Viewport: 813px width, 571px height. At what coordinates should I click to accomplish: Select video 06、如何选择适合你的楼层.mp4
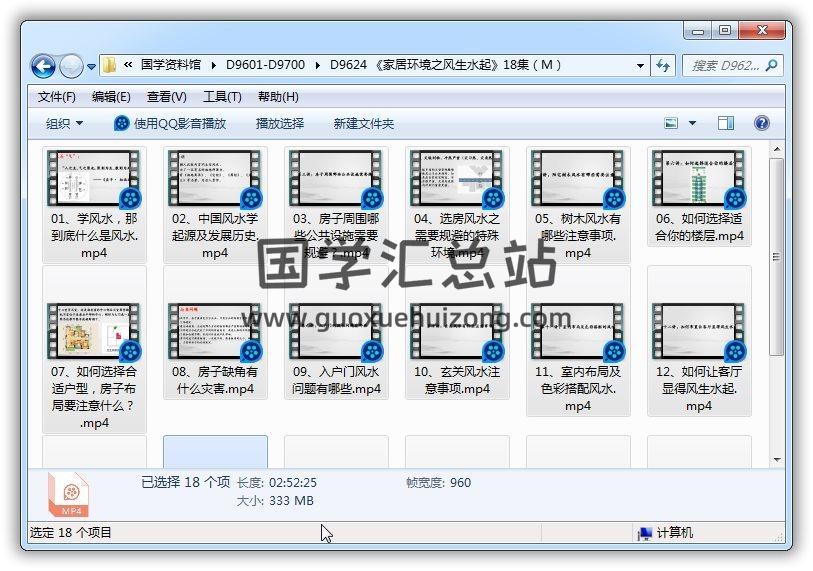coord(699,196)
